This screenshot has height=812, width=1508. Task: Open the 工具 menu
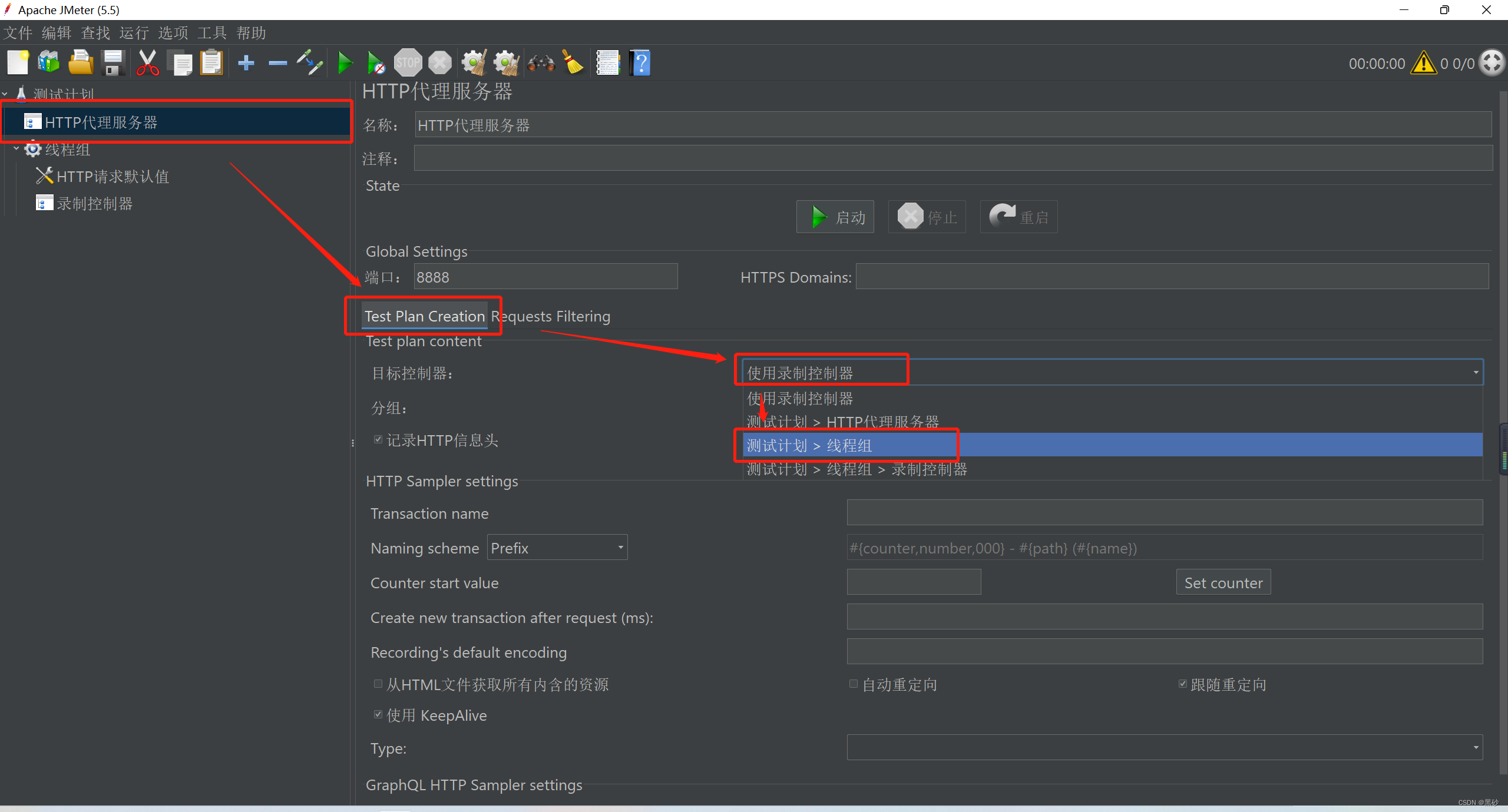(212, 33)
